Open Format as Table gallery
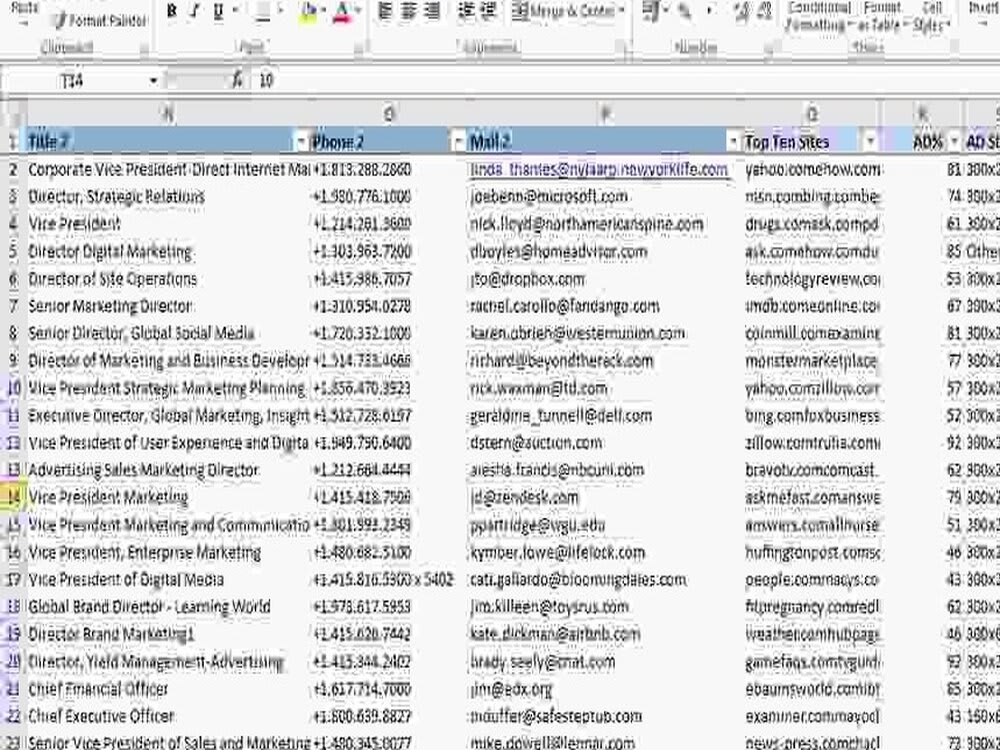Screen dimensions: 1000x750 coord(882,16)
